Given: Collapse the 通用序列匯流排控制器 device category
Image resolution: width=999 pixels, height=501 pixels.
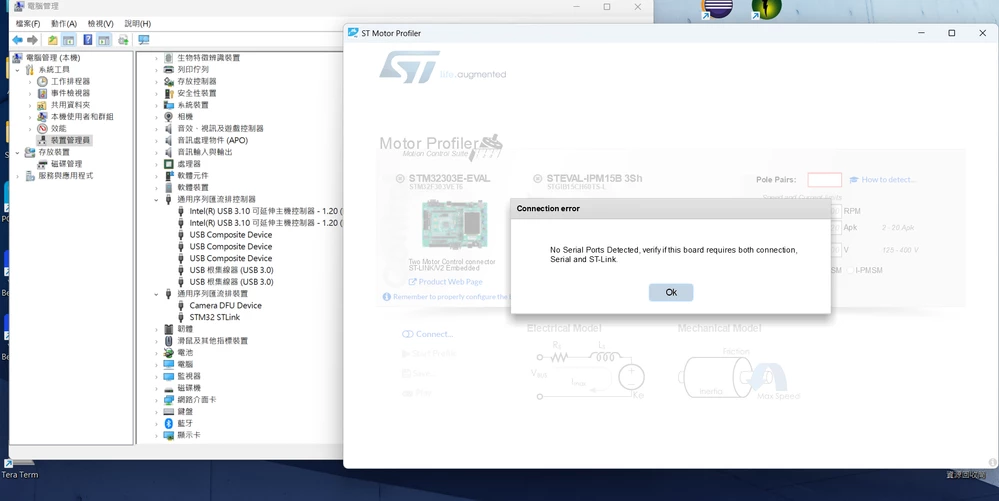Looking at the screenshot, I should tap(156, 200).
